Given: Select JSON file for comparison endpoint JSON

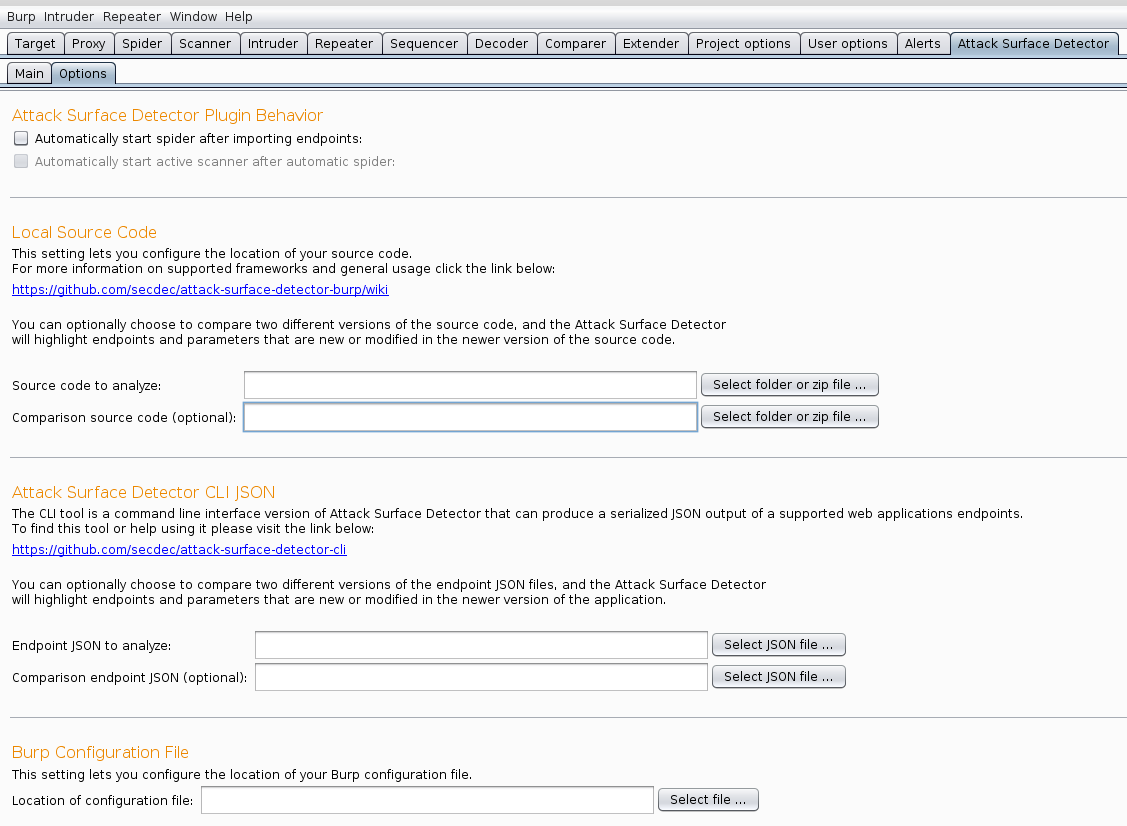Looking at the screenshot, I should coord(778,677).
